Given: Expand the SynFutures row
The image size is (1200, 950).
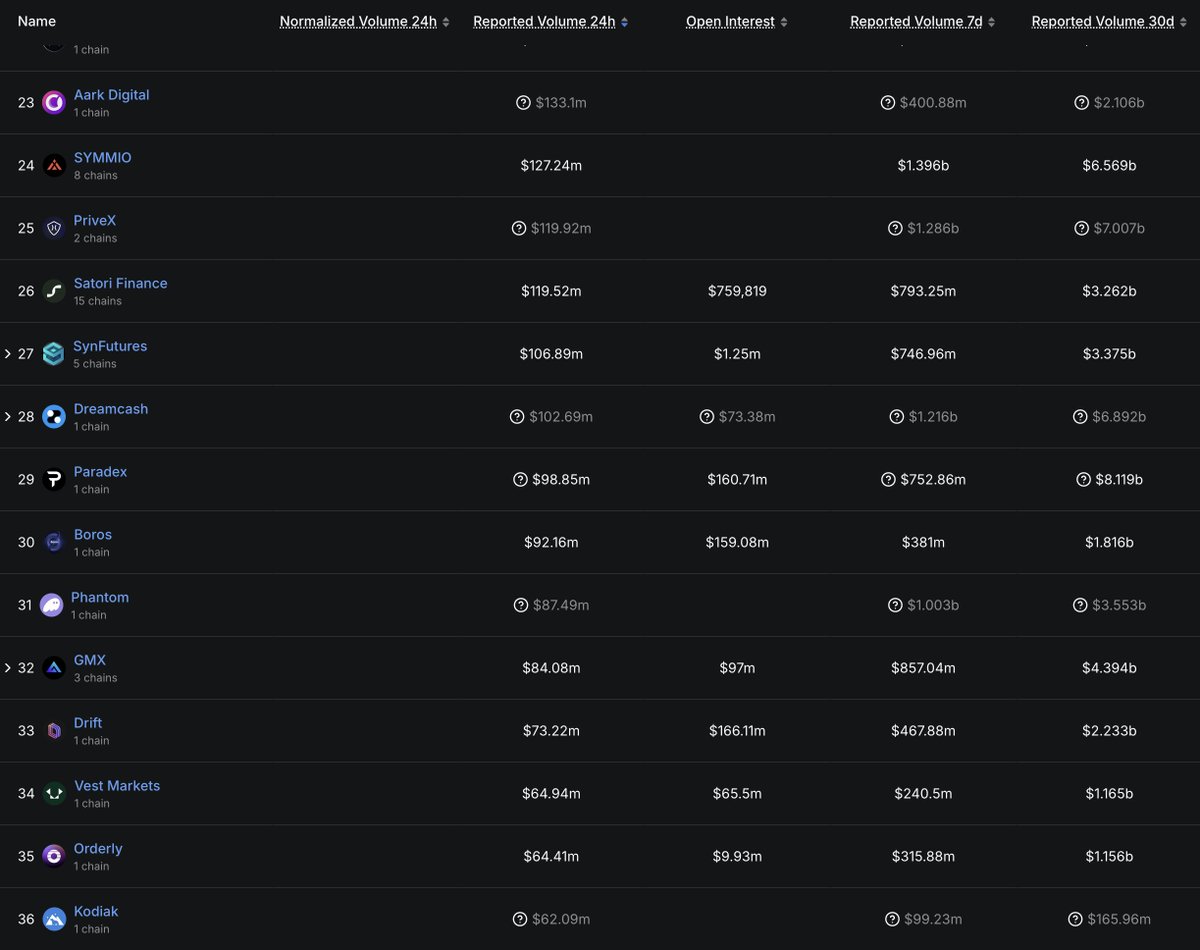Looking at the screenshot, I should [8, 354].
